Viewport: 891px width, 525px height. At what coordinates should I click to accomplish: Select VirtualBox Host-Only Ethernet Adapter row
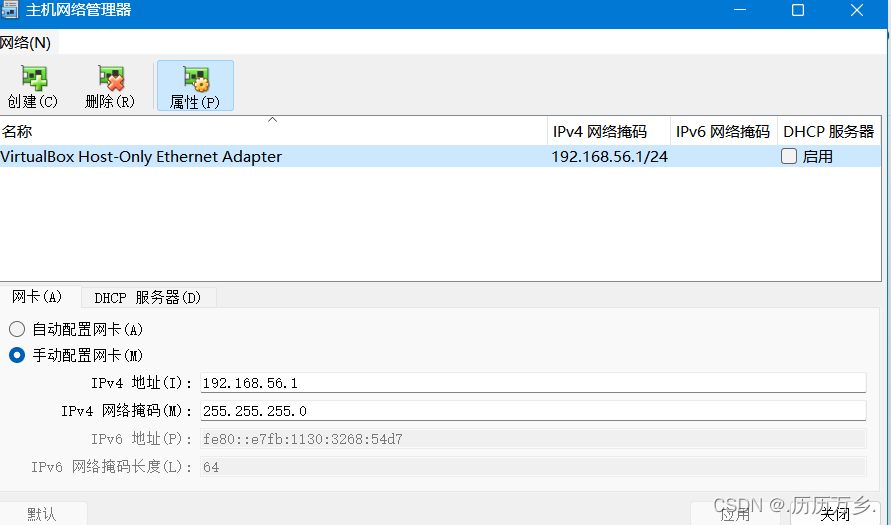point(440,156)
